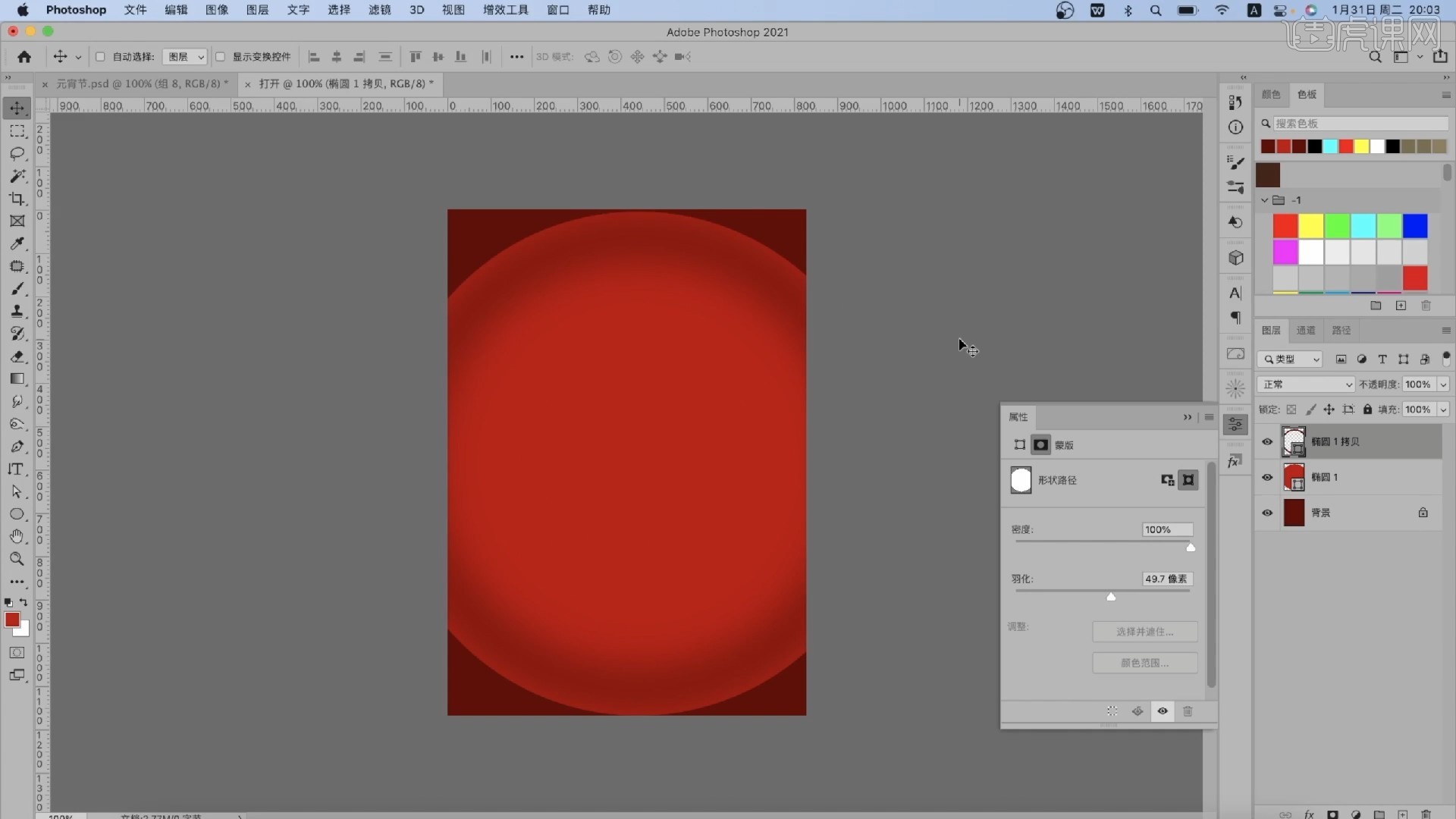Image resolution: width=1456 pixels, height=819 pixels.
Task: Hide the 椭圆 1 layer
Action: [1267, 478]
